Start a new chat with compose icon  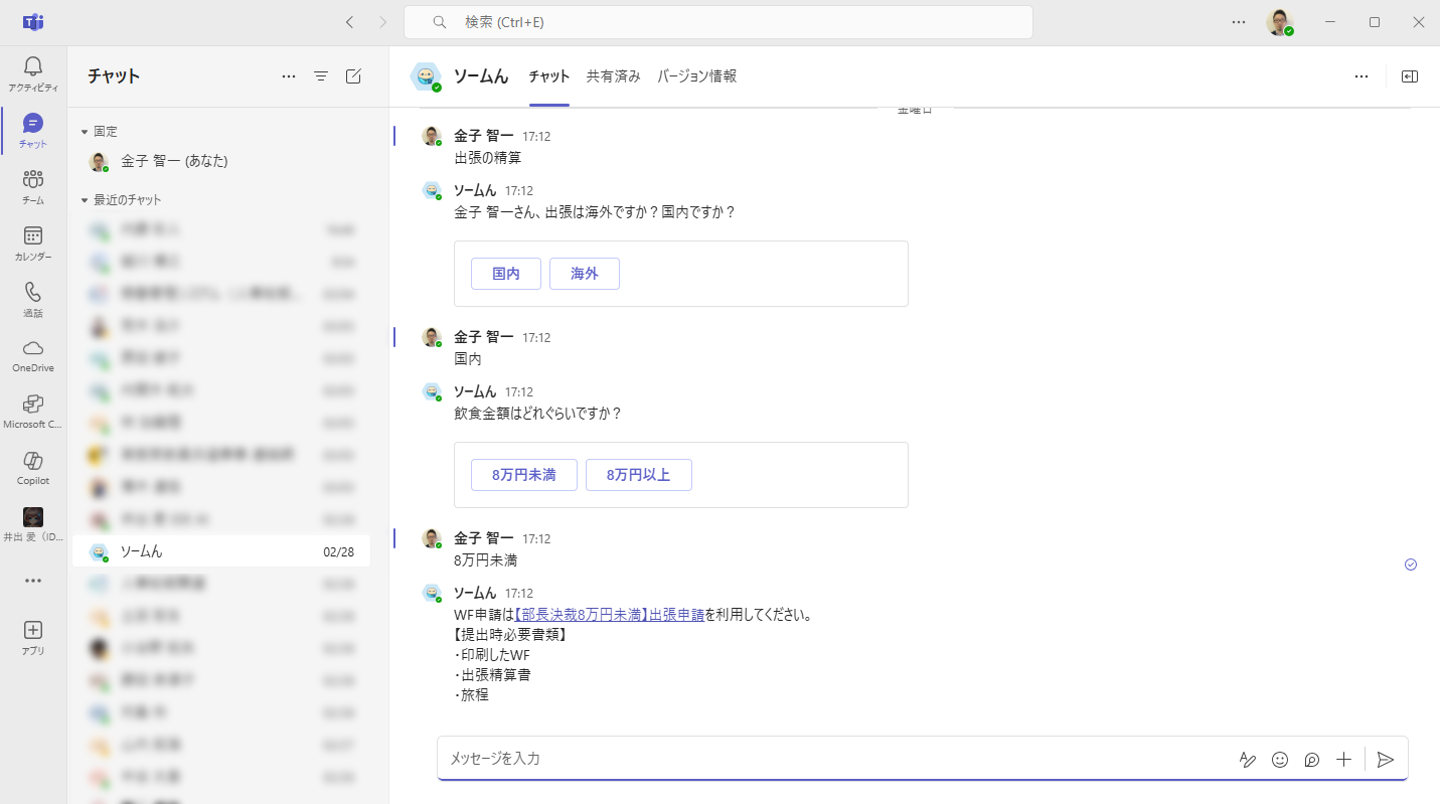[353, 76]
